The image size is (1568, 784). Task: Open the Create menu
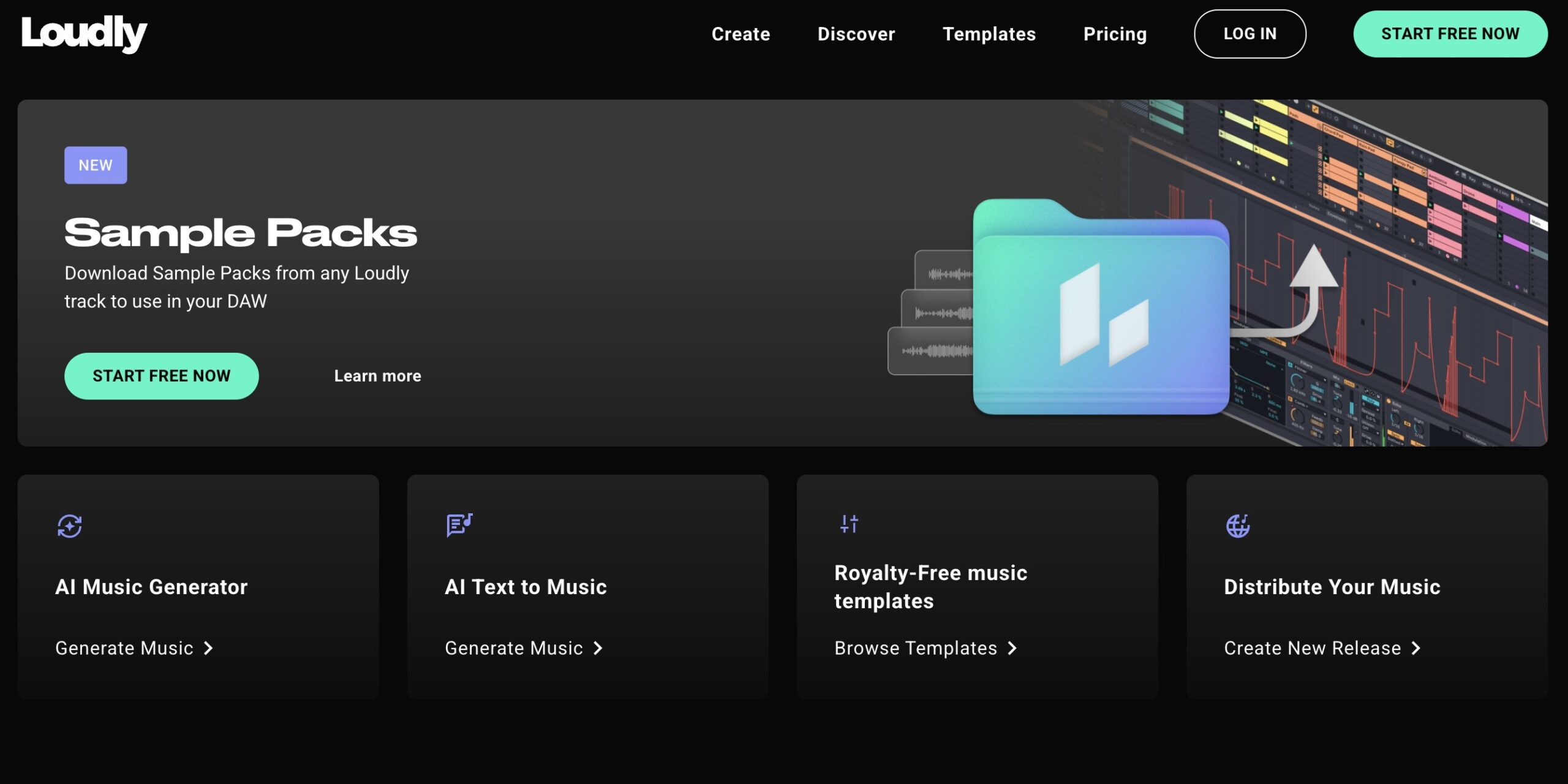(741, 34)
